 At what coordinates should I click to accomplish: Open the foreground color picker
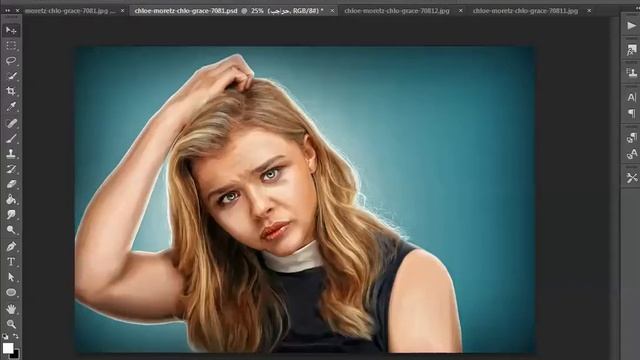8,348
